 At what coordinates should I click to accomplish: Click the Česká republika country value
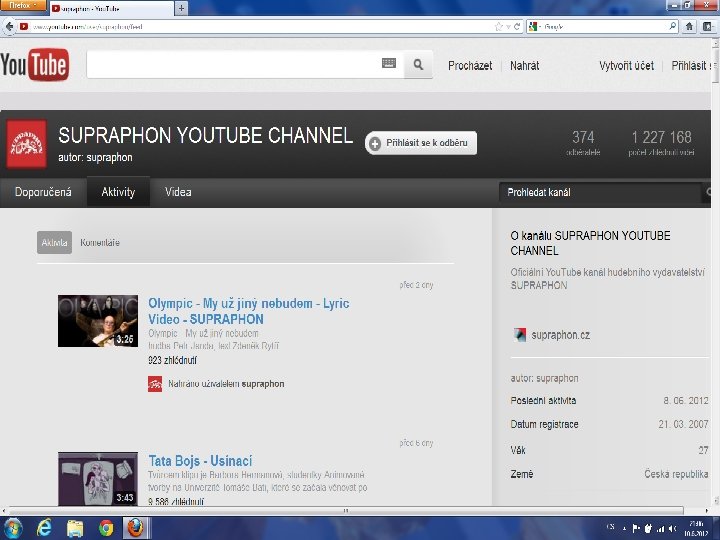point(676,474)
